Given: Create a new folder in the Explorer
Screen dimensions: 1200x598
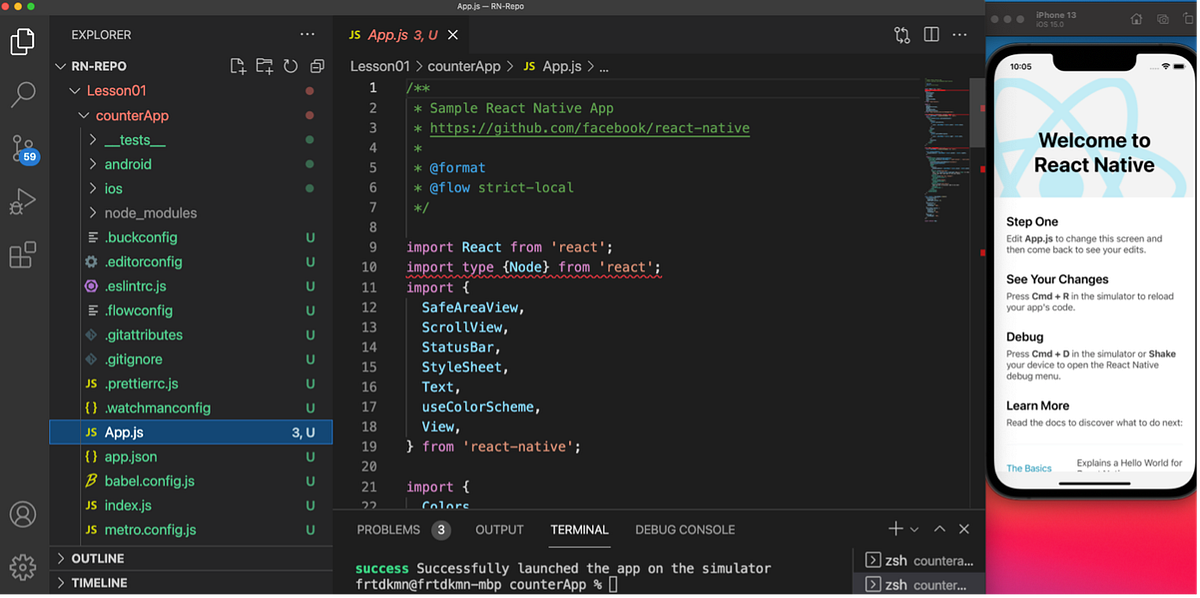Looking at the screenshot, I should pyautogui.click(x=263, y=65).
